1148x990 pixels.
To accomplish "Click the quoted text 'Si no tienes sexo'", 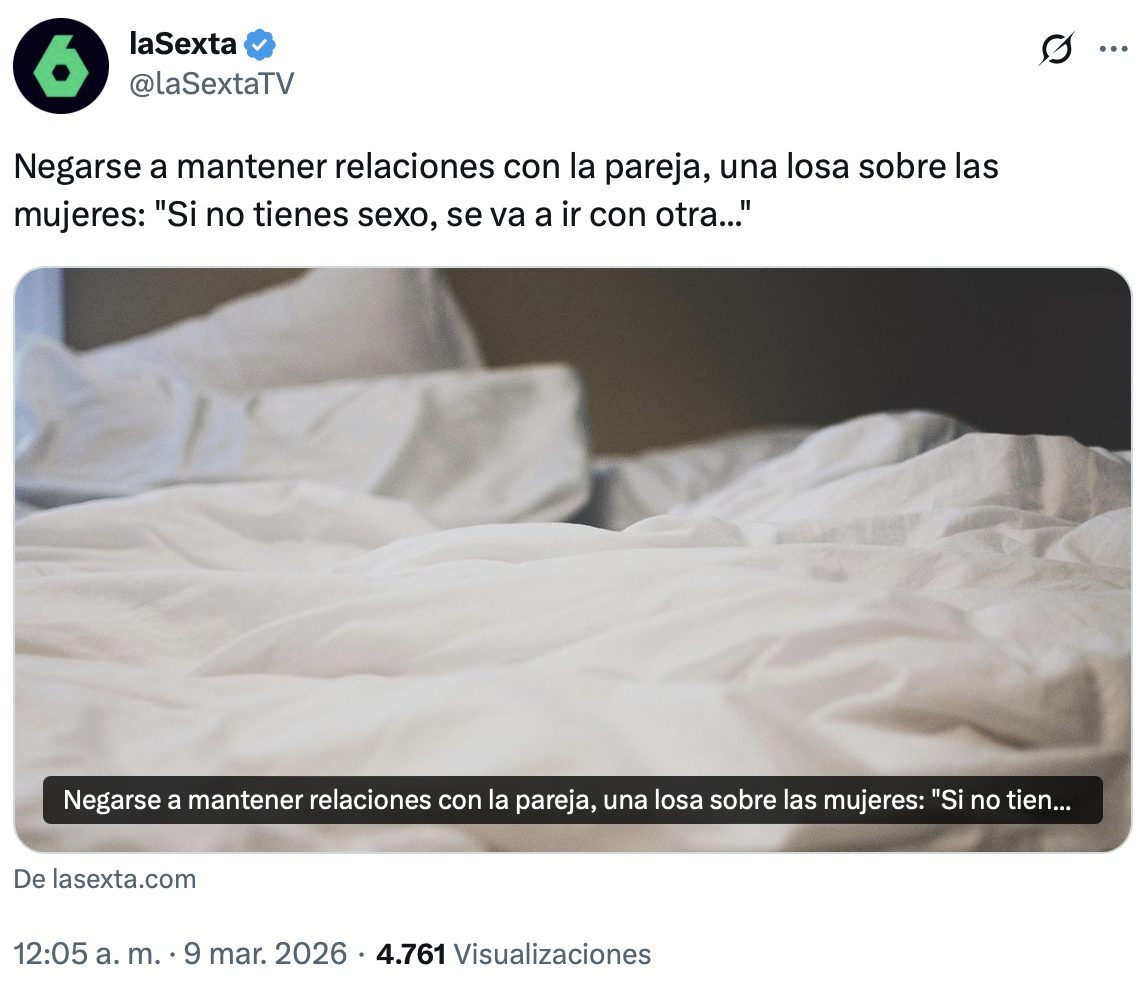I will [299, 215].
